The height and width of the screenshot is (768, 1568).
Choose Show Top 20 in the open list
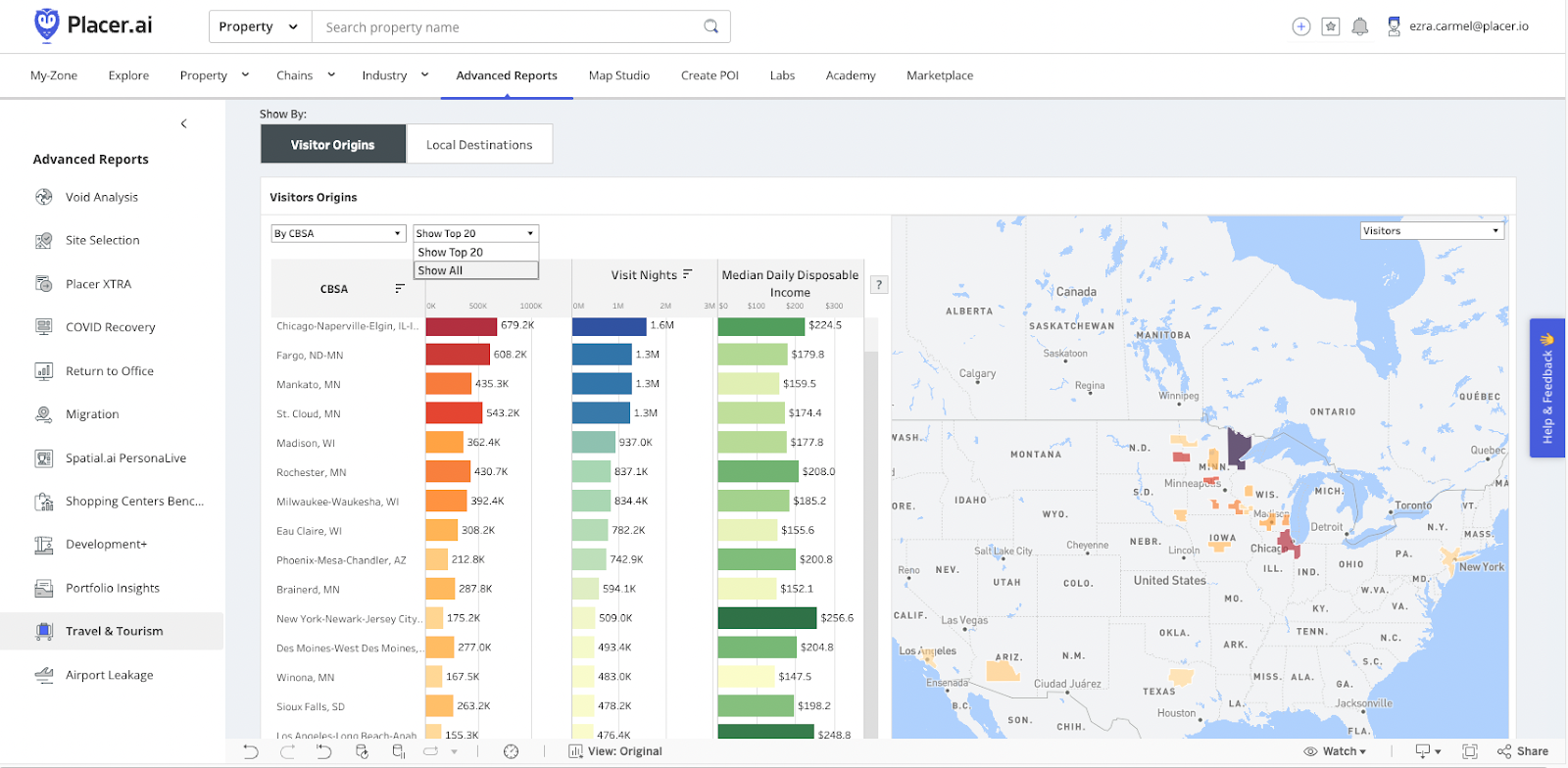click(x=476, y=253)
